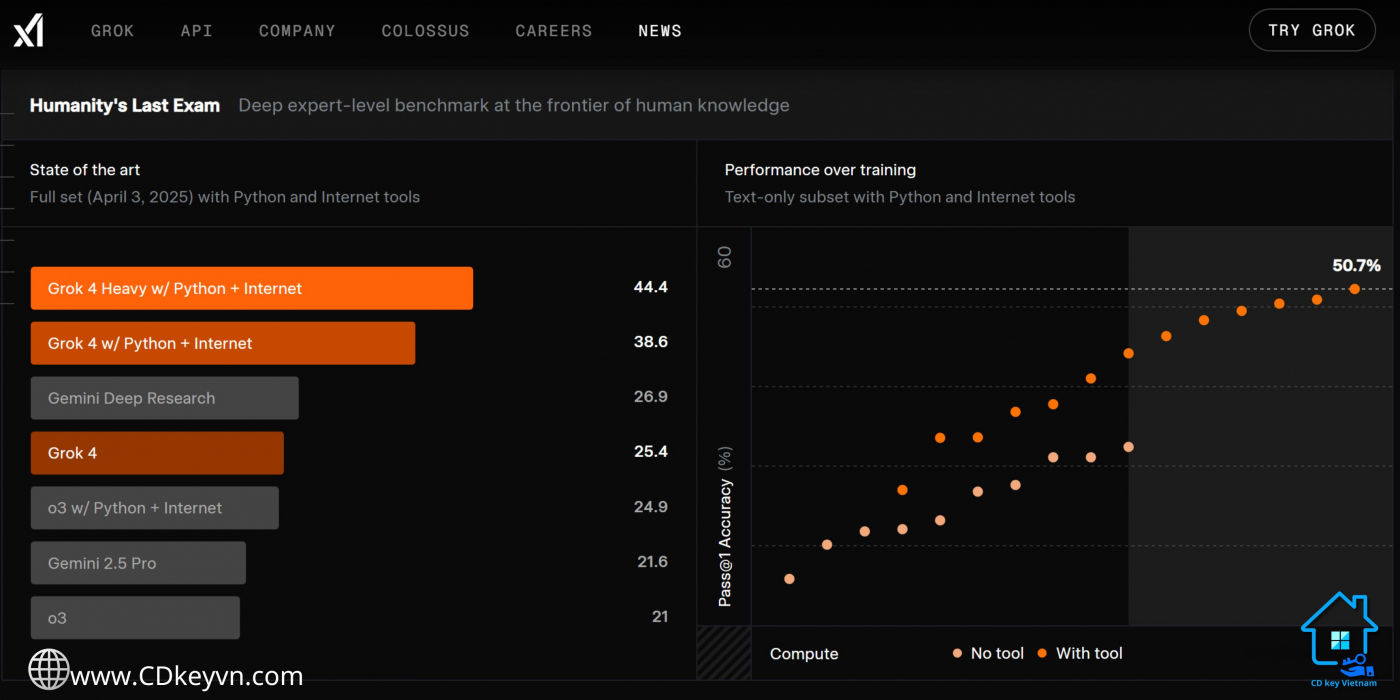Image resolution: width=1400 pixels, height=700 pixels.
Task: Click the 44.4 score value
Action: tap(650, 287)
